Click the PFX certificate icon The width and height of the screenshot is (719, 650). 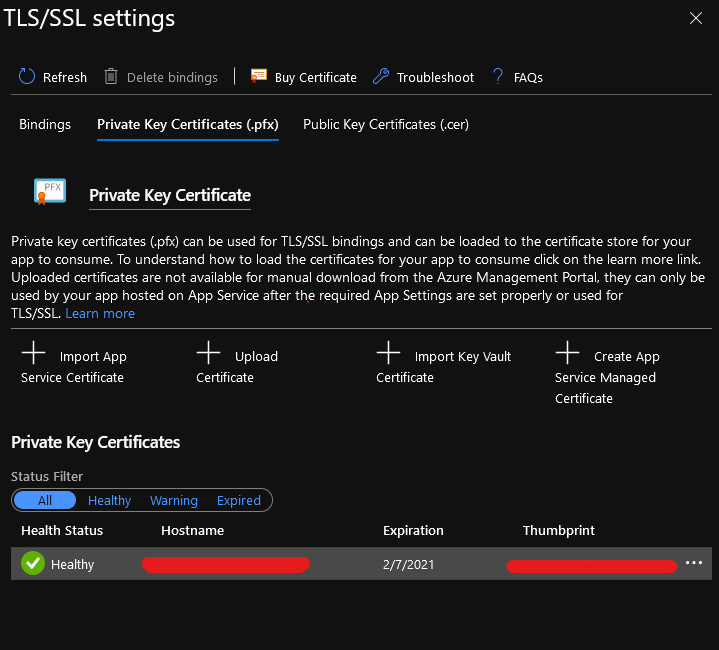coord(50,191)
